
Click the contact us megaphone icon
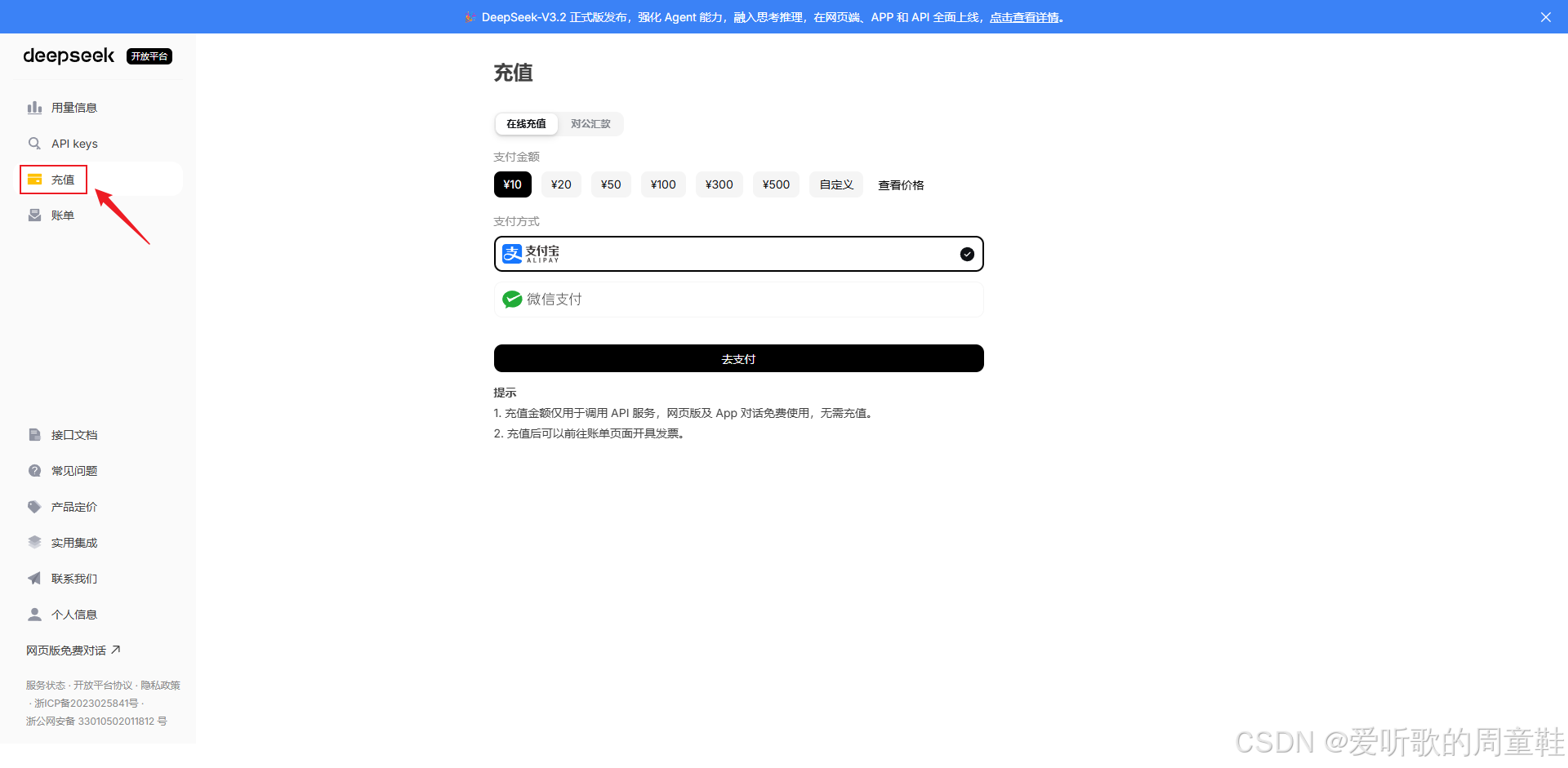tap(34, 579)
